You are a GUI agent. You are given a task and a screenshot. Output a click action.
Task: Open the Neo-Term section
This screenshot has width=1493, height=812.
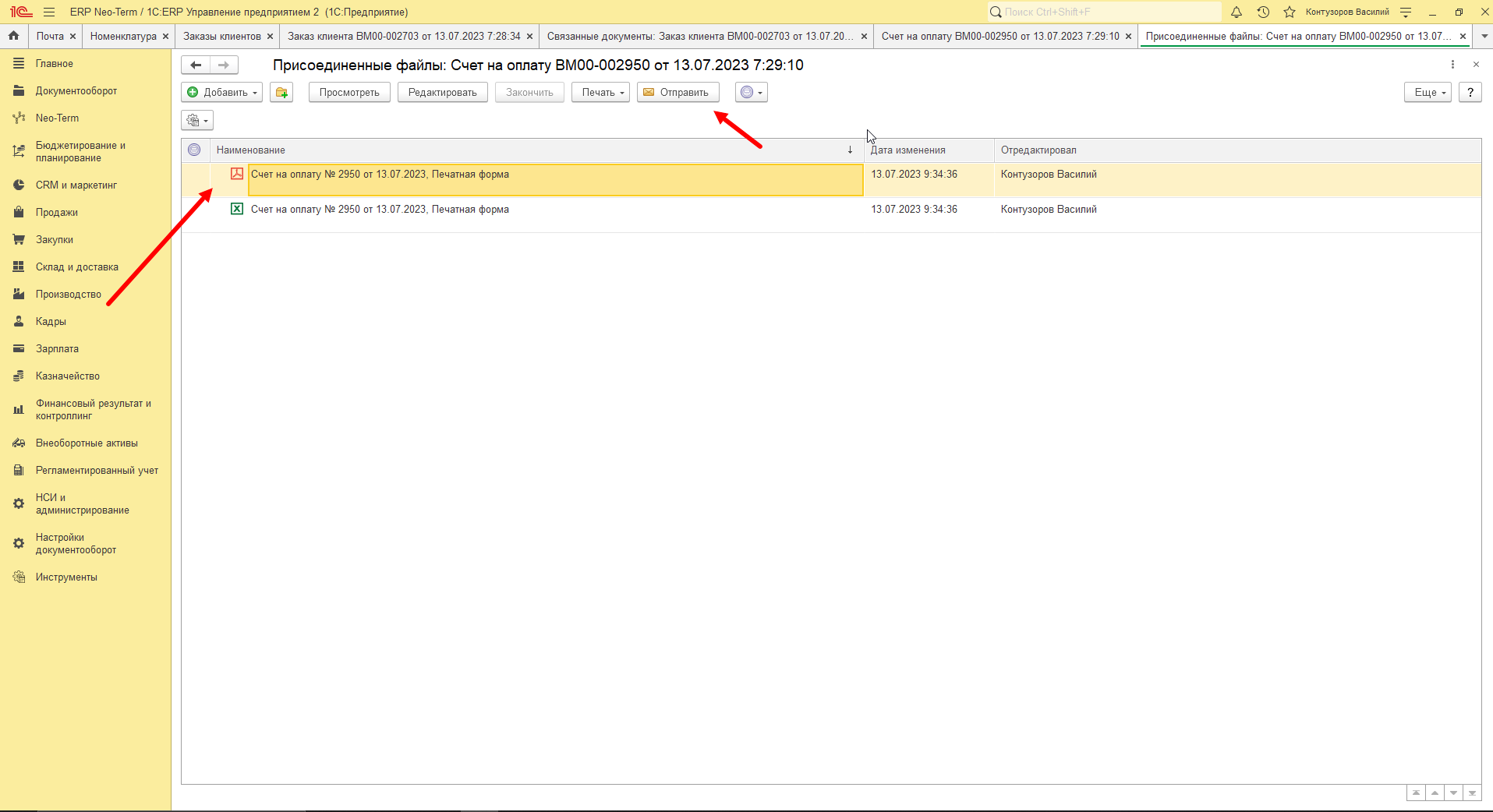(x=57, y=118)
